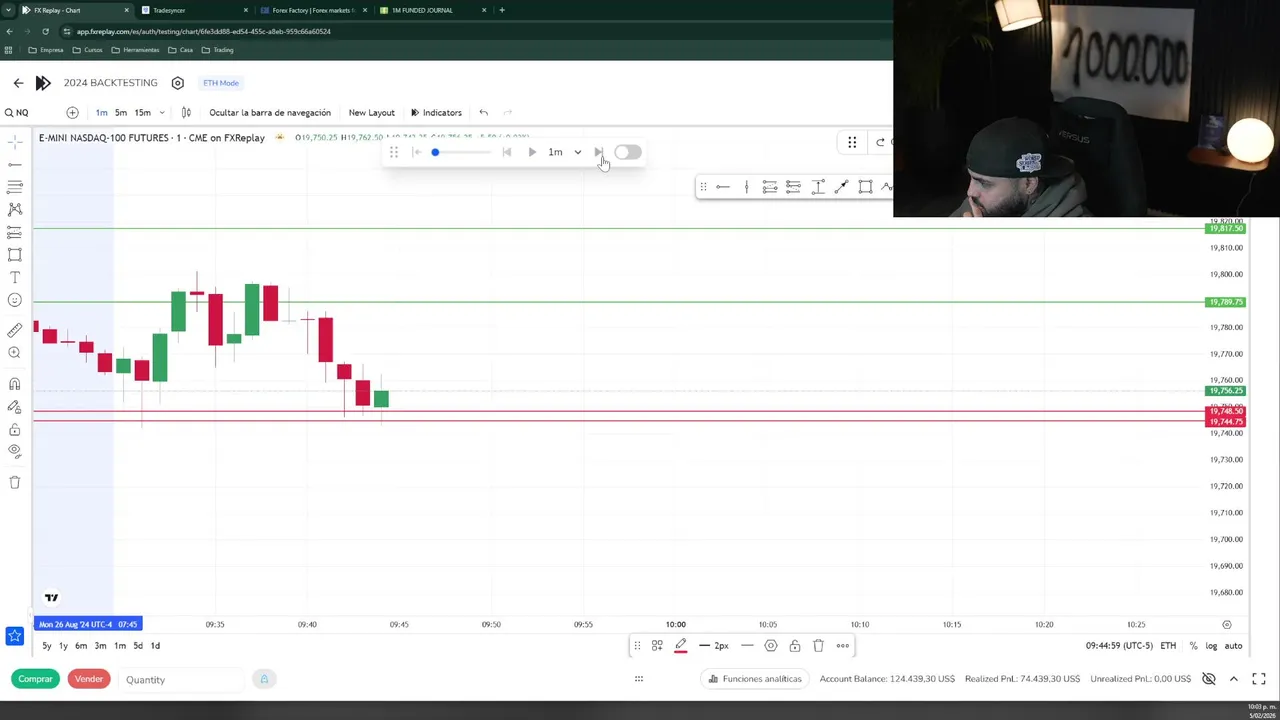Search symbol NQ

[17, 112]
